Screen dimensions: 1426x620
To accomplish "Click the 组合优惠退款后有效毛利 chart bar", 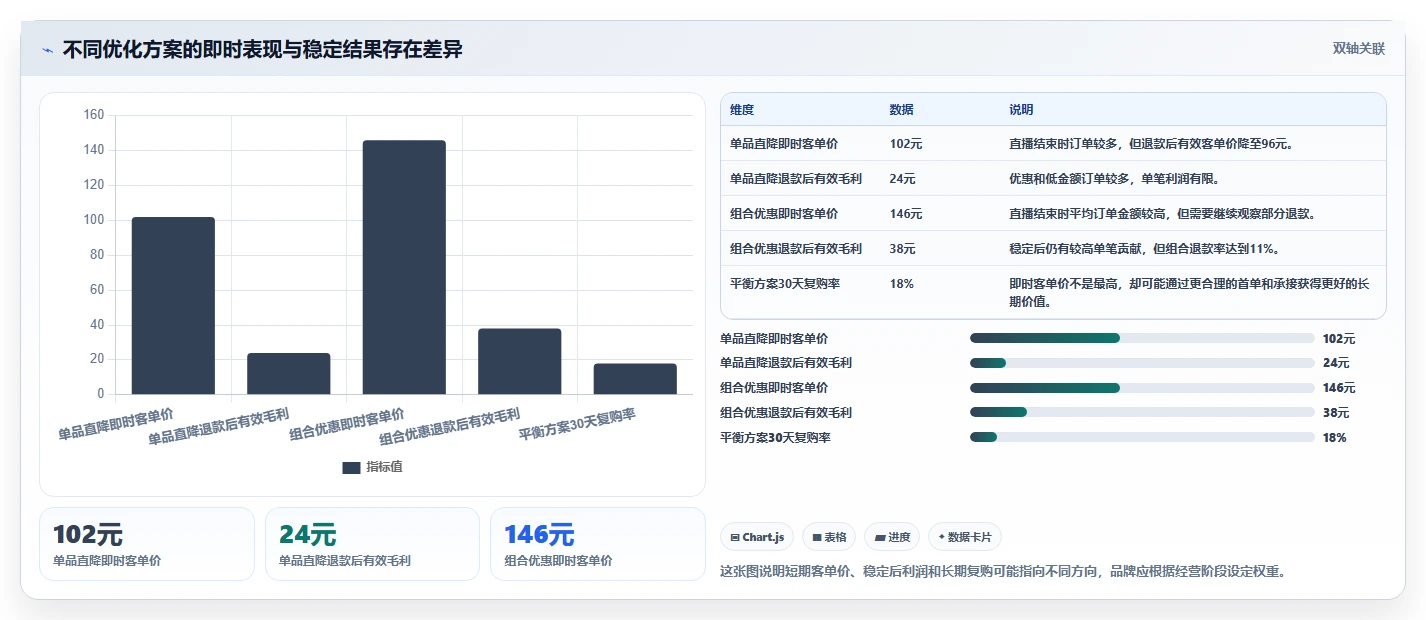I will (x=519, y=361).
